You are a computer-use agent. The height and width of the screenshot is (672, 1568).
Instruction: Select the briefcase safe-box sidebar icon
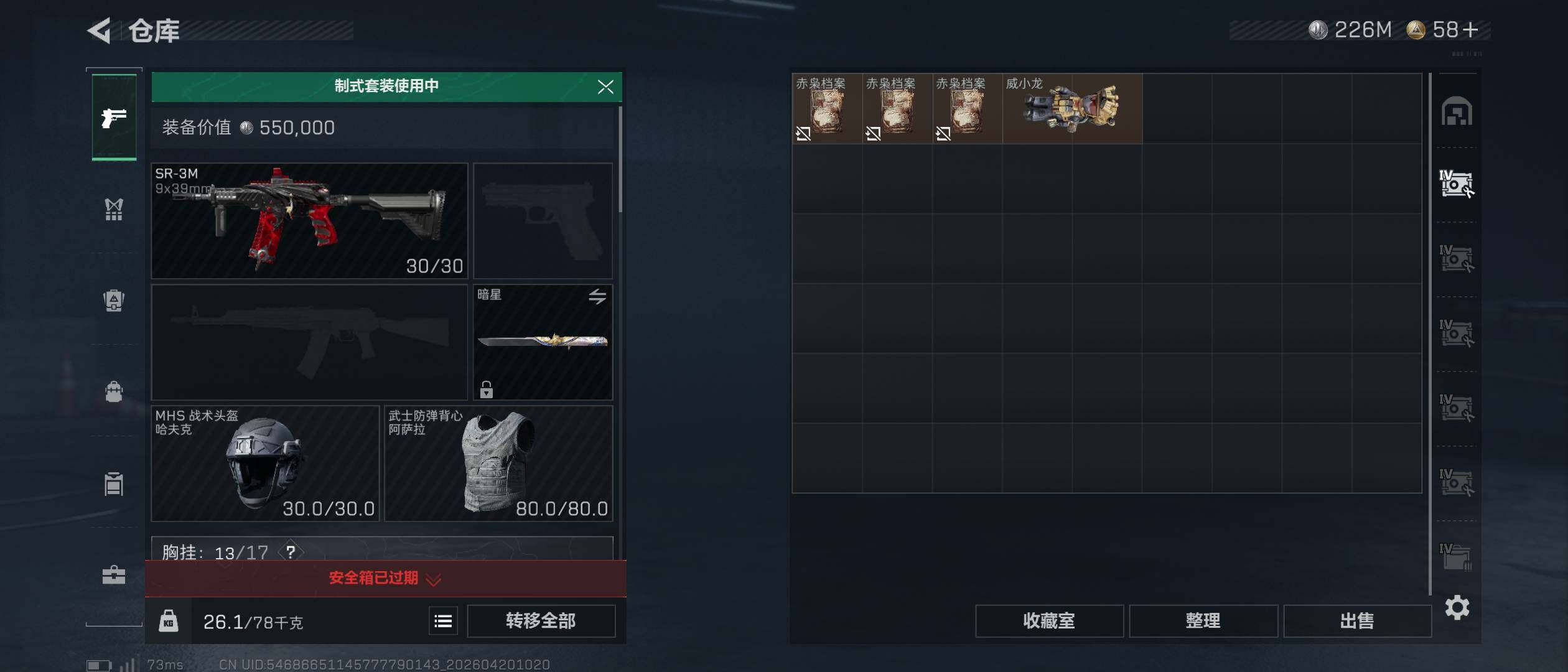pos(114,575)
